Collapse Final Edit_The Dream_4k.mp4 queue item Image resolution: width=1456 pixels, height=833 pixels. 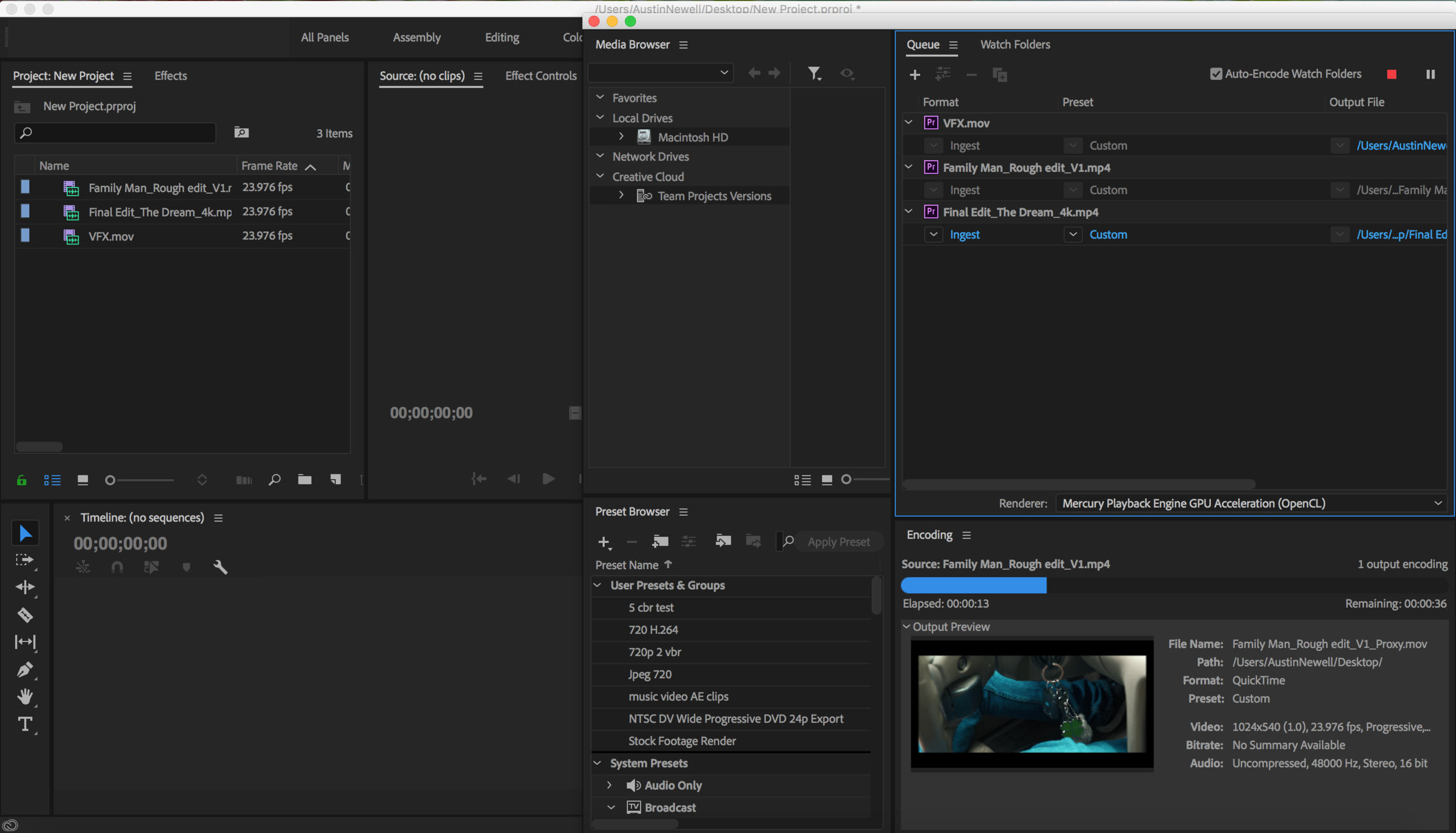coord(909,211)
